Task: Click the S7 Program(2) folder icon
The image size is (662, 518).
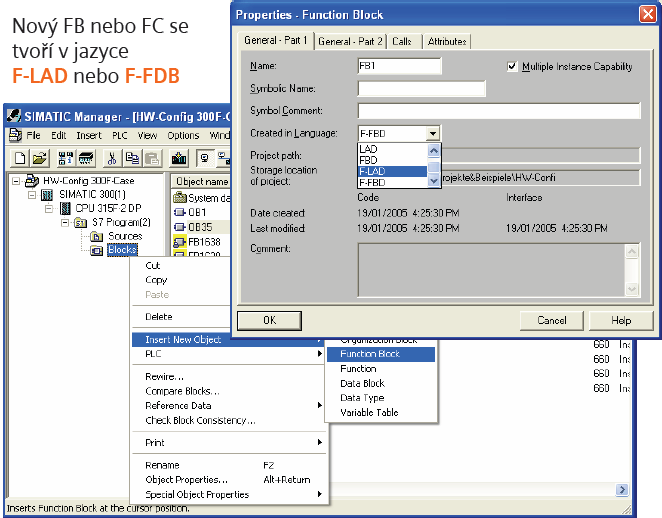Action: (80, 222)
